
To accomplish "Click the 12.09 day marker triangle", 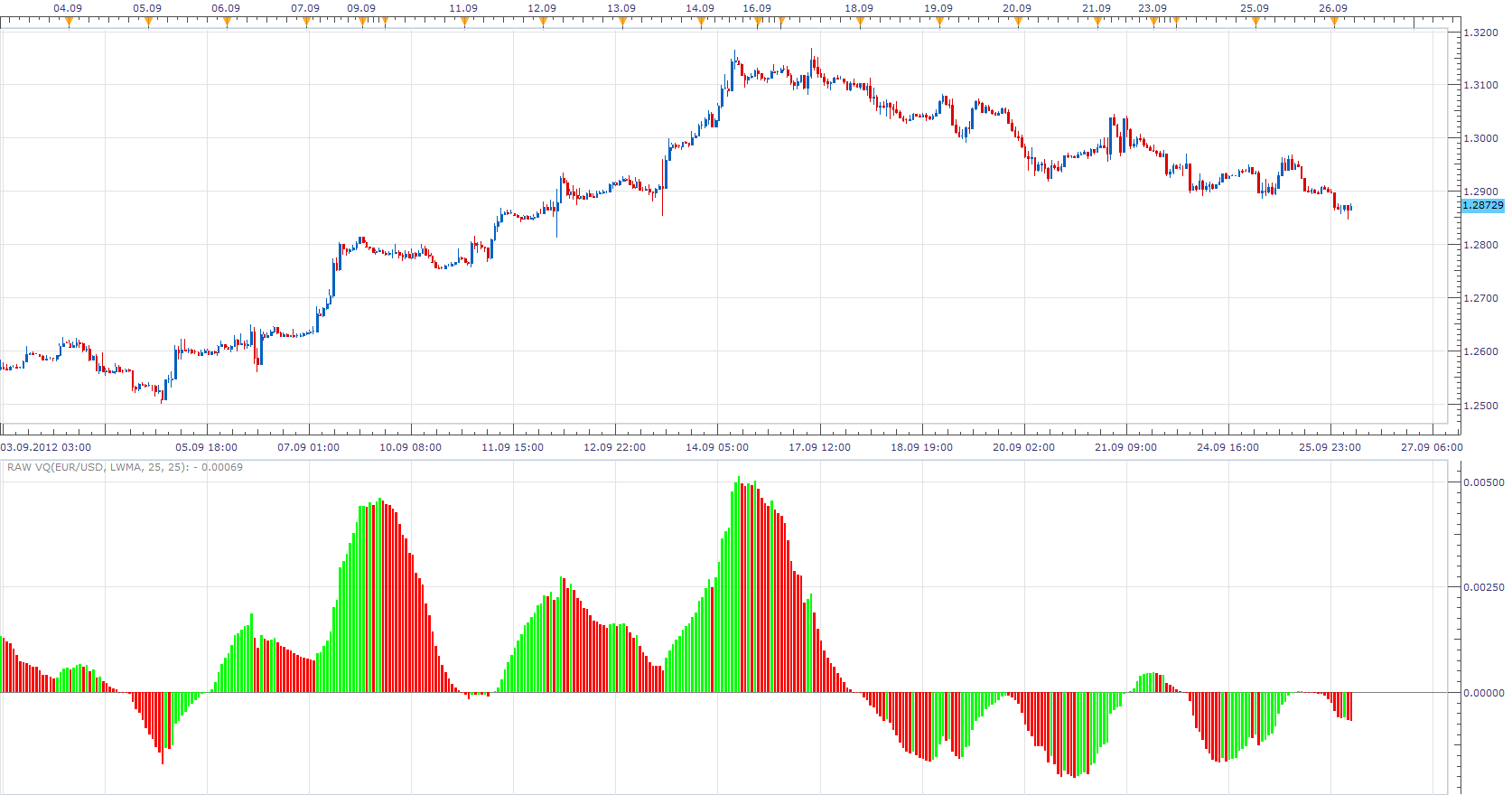I will tap(543, 23).
